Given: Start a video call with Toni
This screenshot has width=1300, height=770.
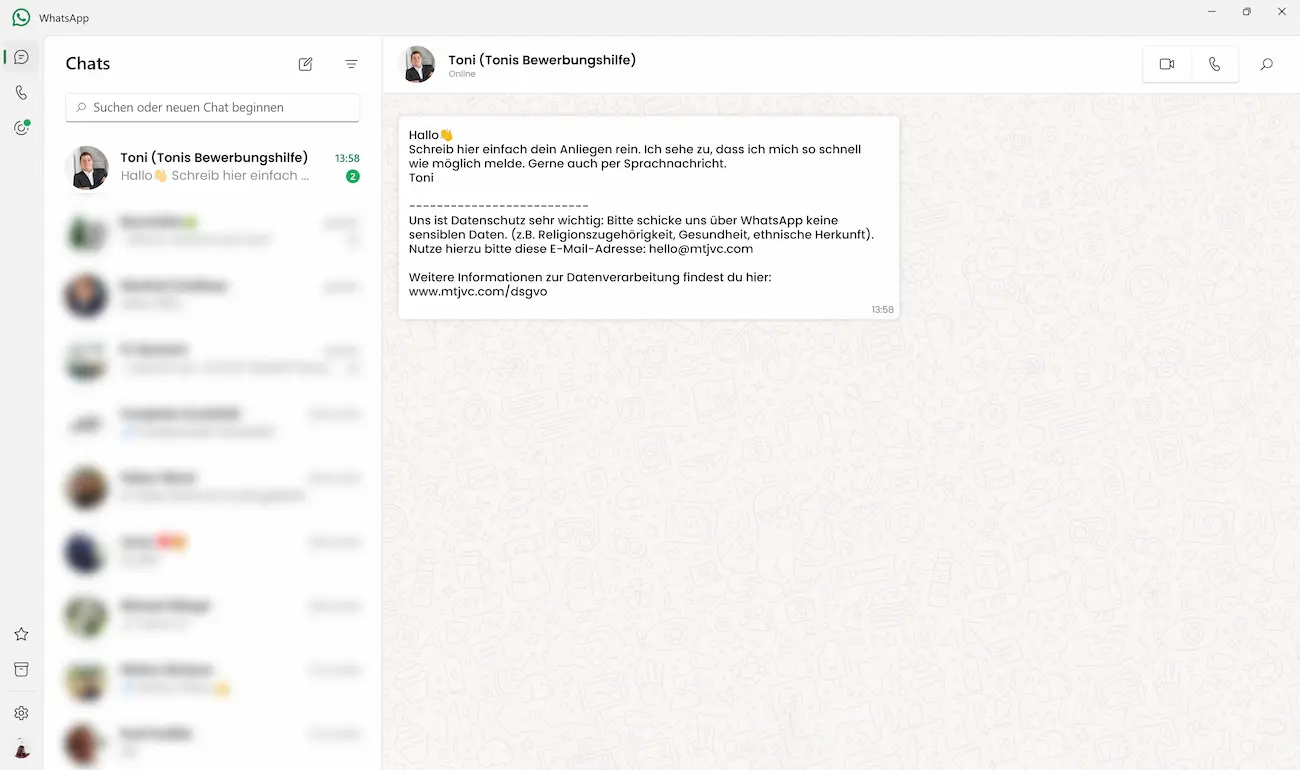Looking at the screenshot, I should (1167, 64).
